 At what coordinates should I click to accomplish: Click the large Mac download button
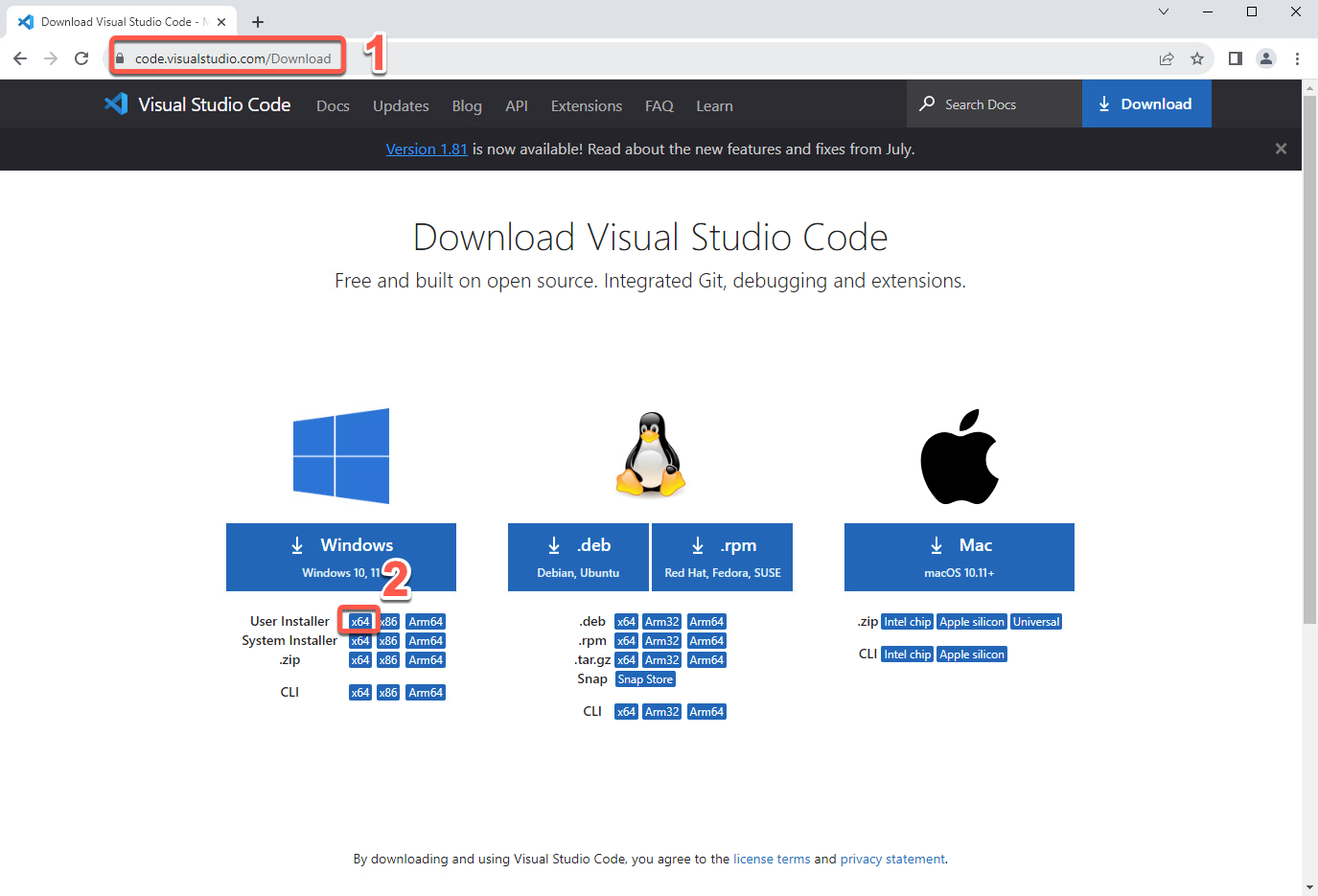[x=959, y=557]
